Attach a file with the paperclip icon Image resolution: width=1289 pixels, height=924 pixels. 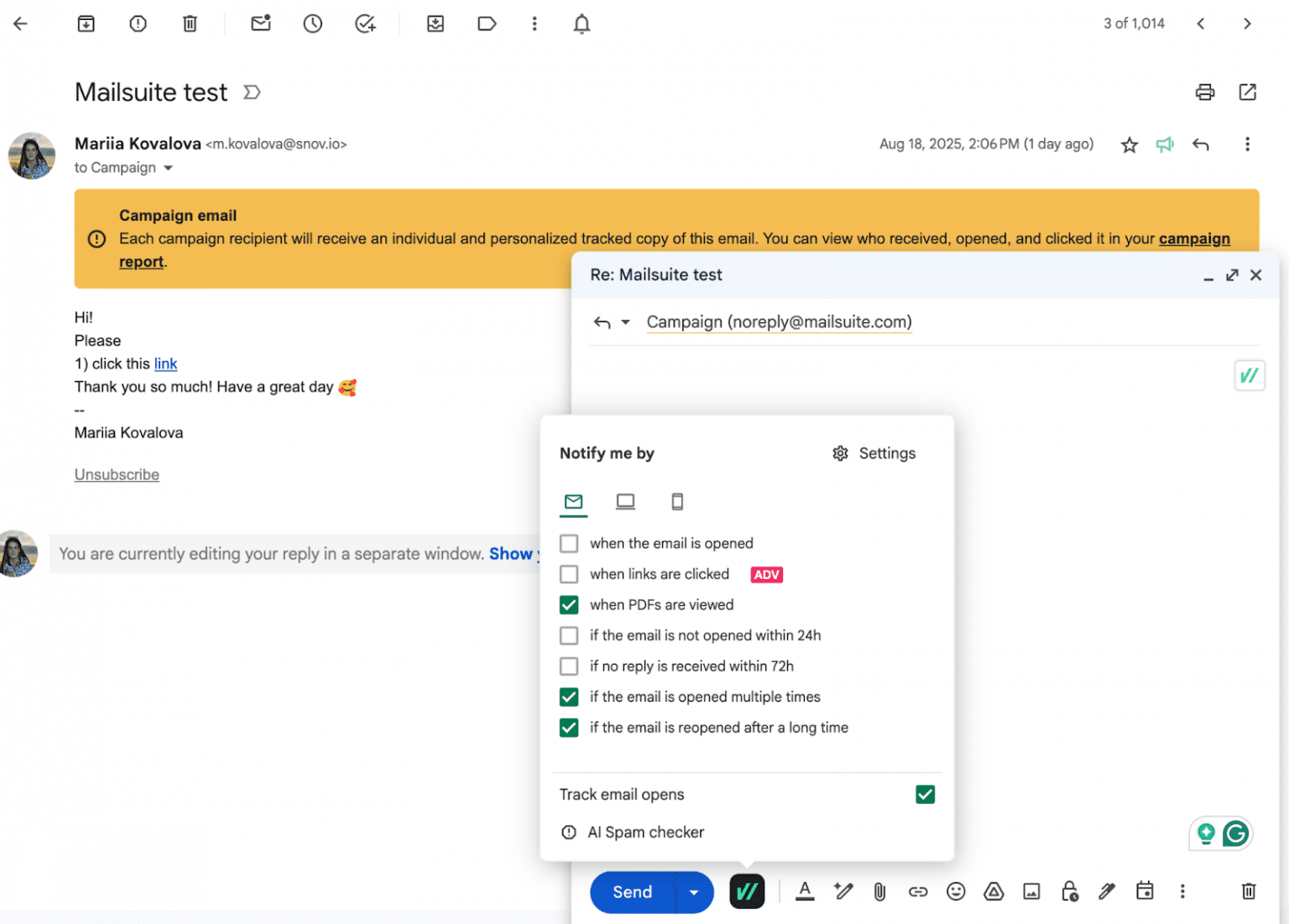(879, 891)
